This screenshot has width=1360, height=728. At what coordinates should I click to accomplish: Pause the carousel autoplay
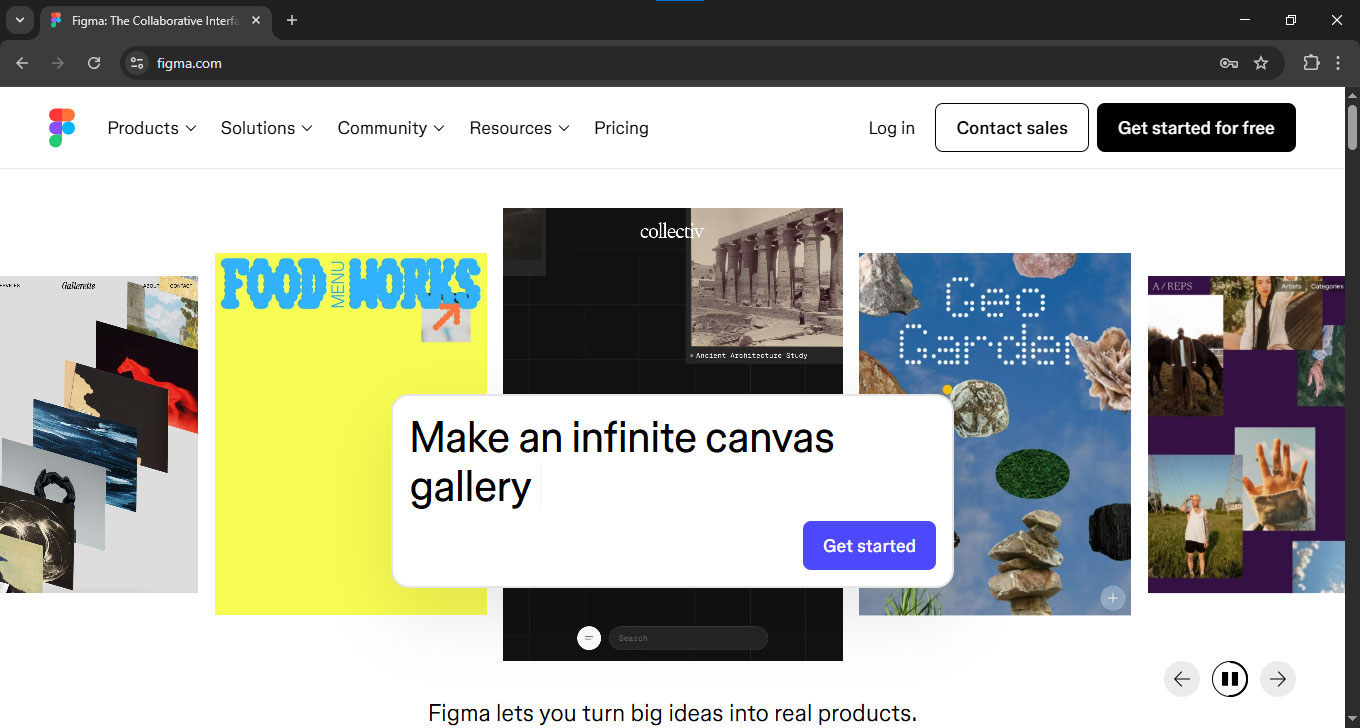[1229, 679]
